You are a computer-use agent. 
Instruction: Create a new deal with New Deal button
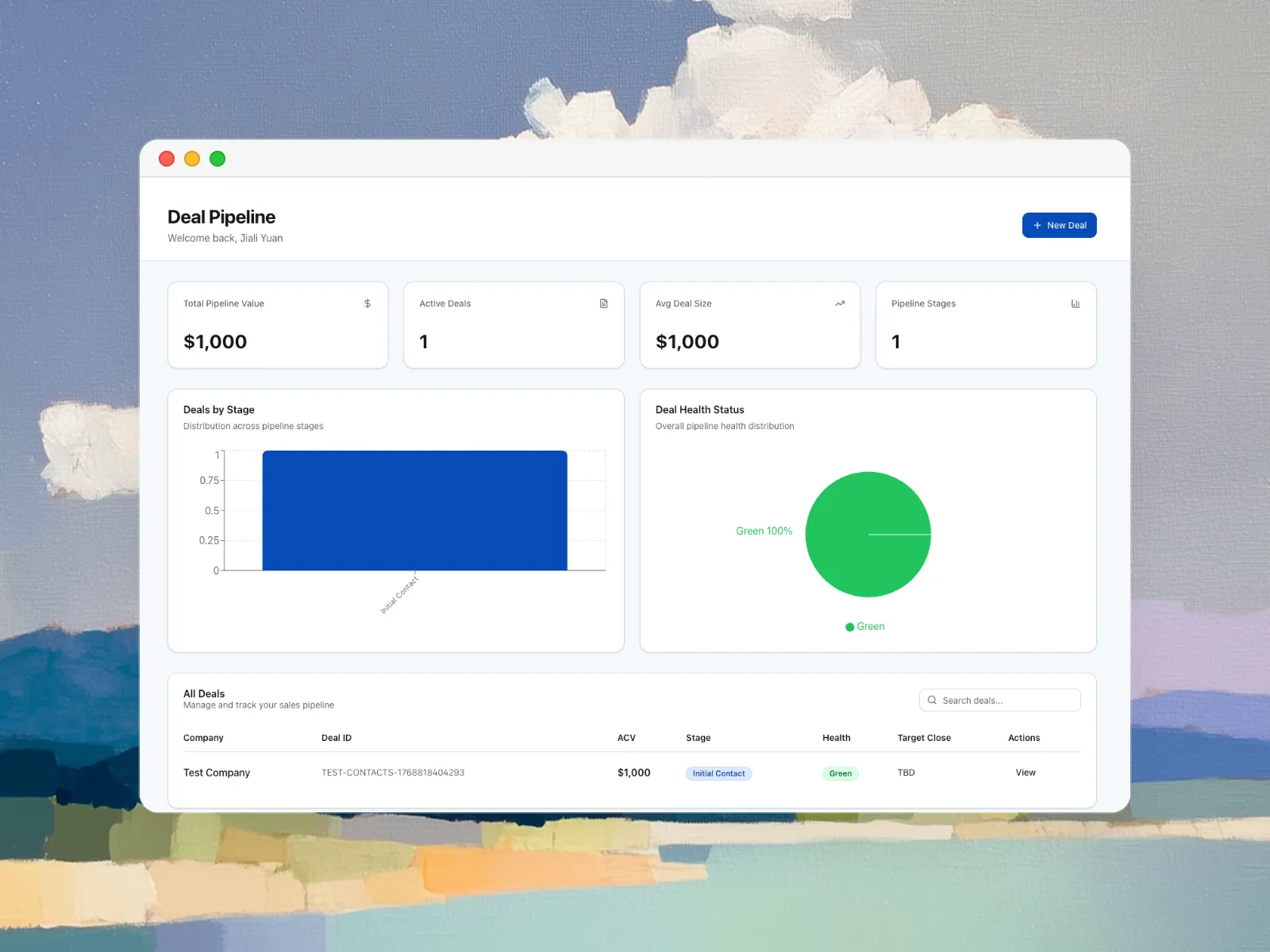coord(1059,225)
